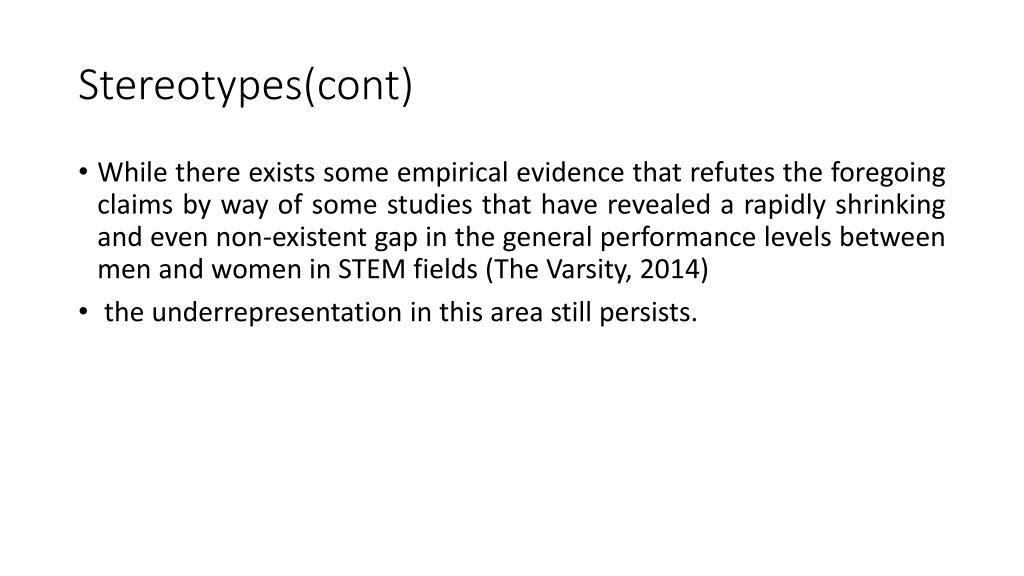Click the first bullet point marker

tap(84, 173)
